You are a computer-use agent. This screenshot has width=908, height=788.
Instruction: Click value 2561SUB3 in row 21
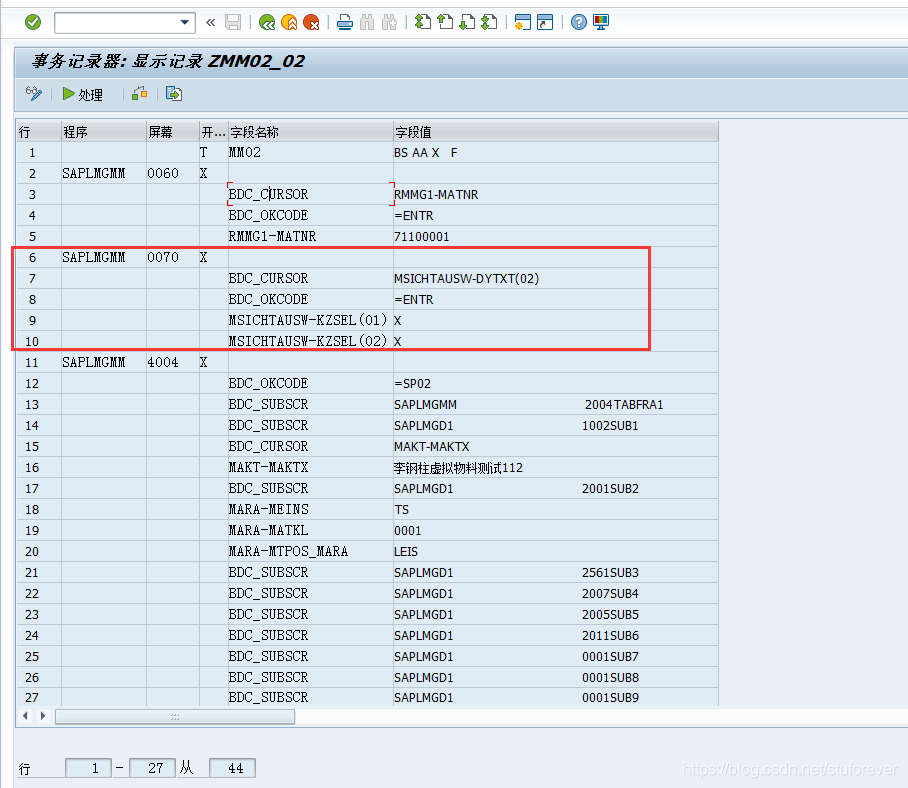[610, 573]
